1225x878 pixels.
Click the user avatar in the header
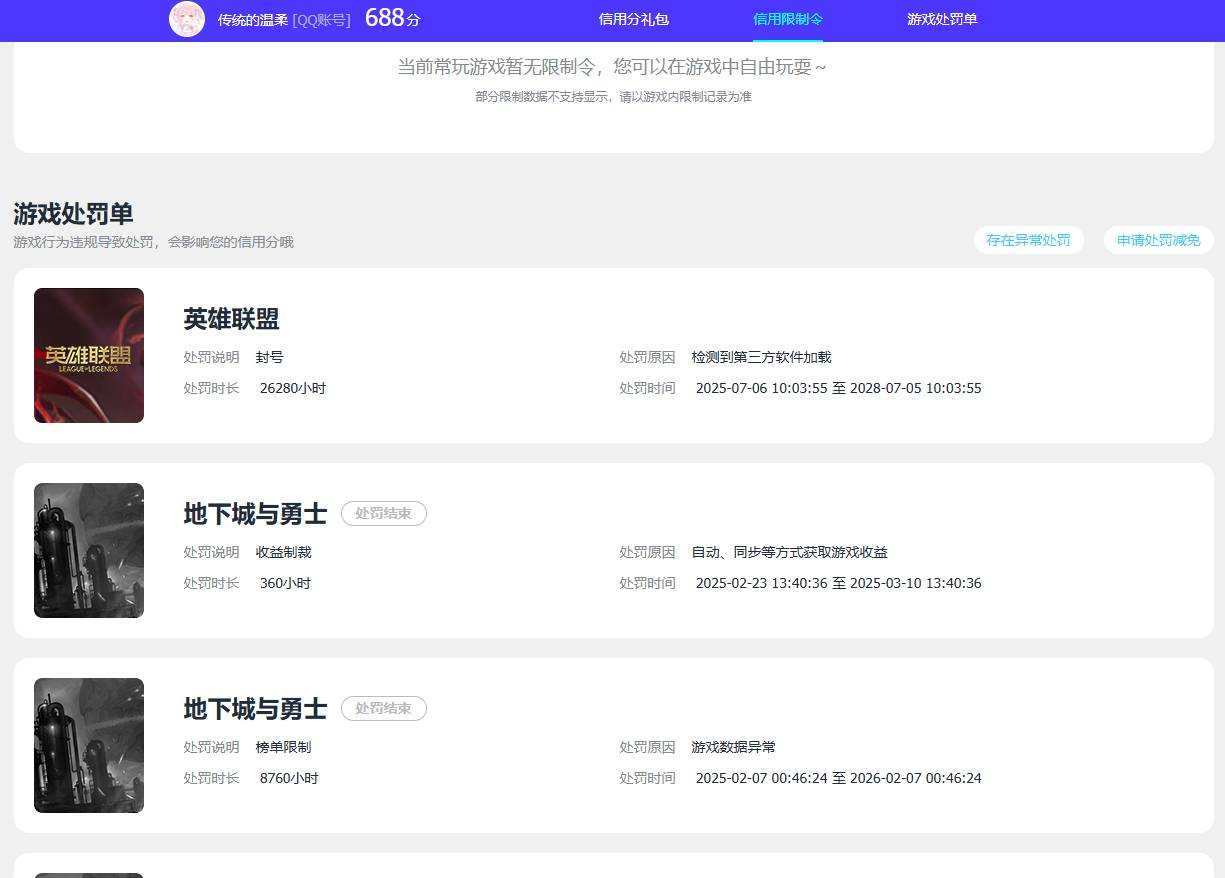(187, 19)
